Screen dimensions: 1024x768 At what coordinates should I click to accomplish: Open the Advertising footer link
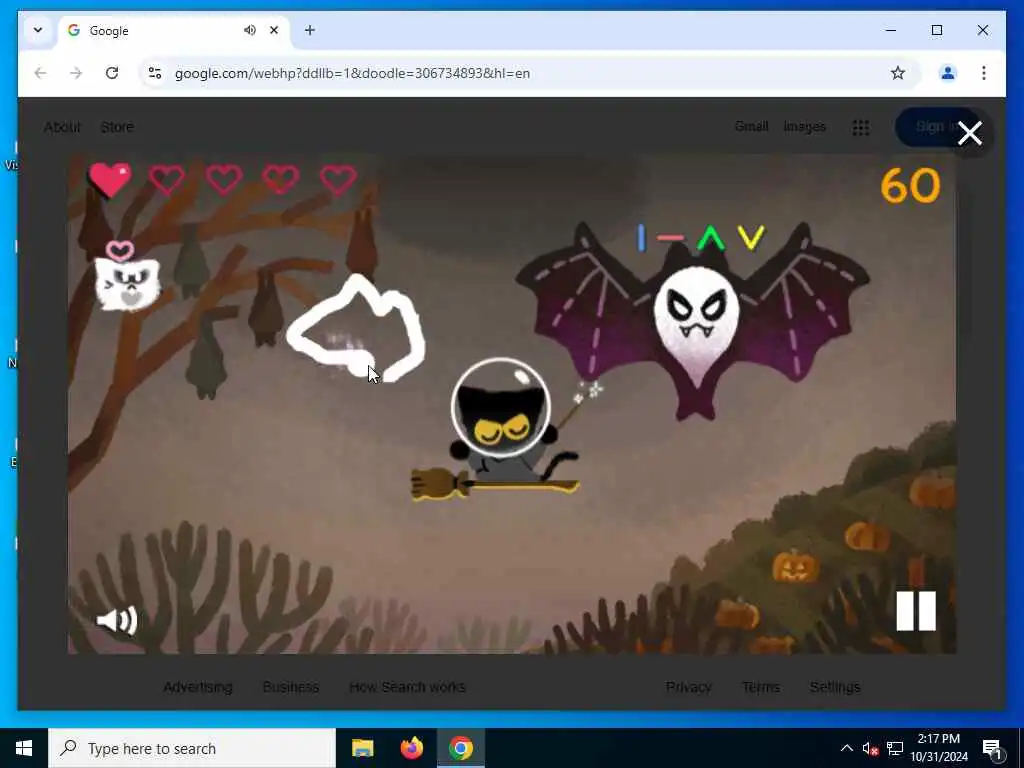tap(198, 687)
